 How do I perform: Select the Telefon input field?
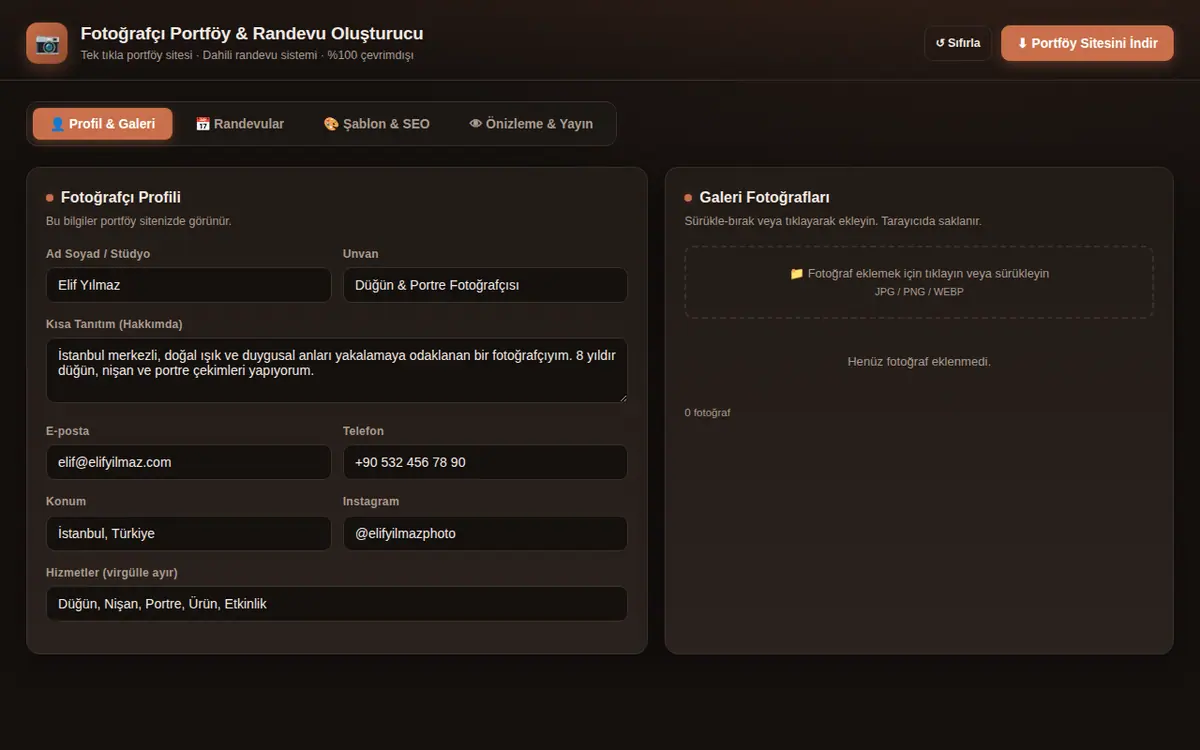(485, 462)
